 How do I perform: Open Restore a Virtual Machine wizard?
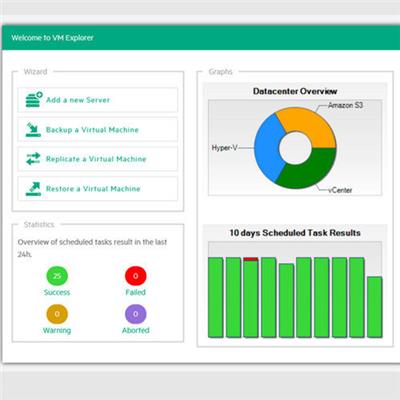[x=98, y=189]
